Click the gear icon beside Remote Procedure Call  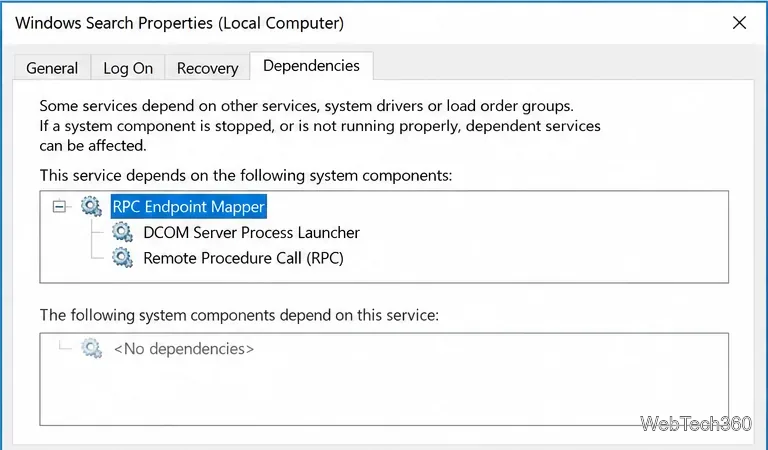(x=122, y=258)
